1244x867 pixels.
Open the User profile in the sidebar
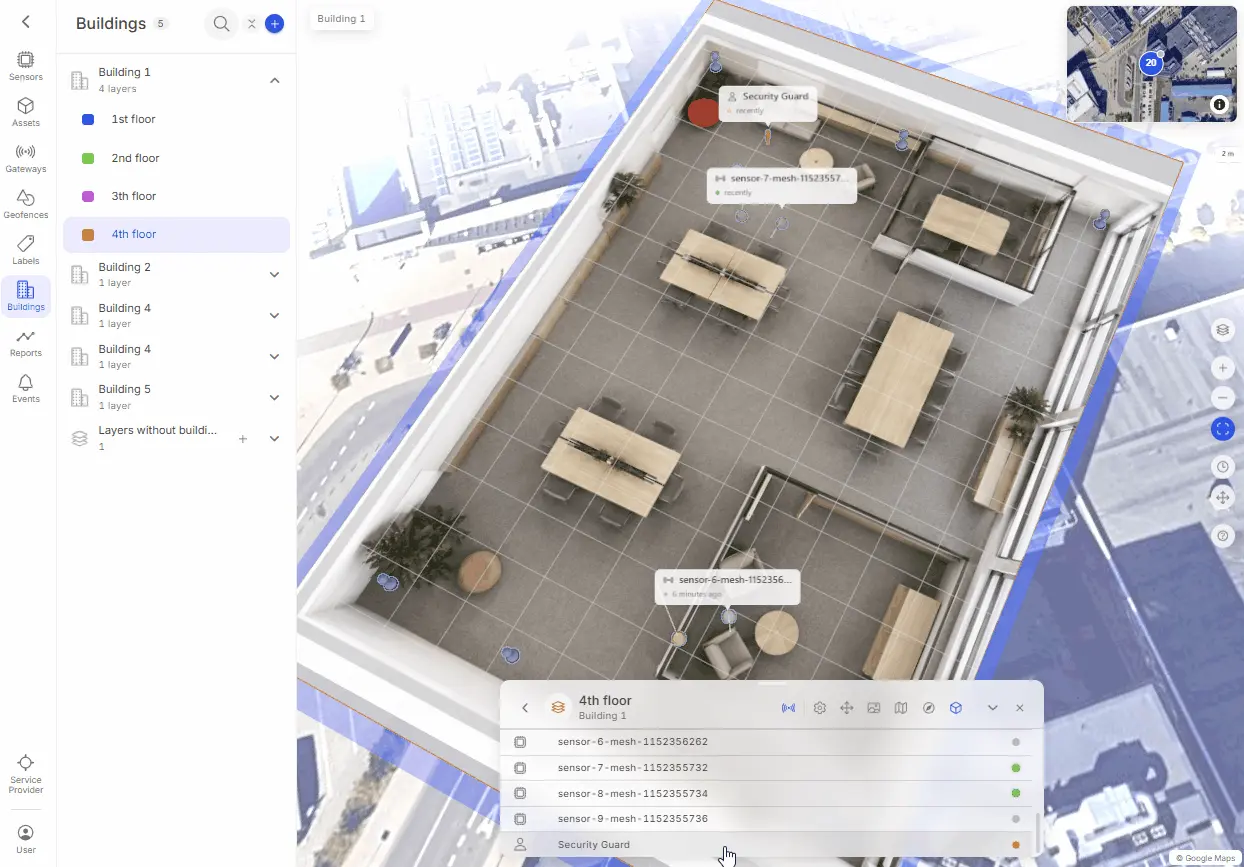[x=26, y=839]
